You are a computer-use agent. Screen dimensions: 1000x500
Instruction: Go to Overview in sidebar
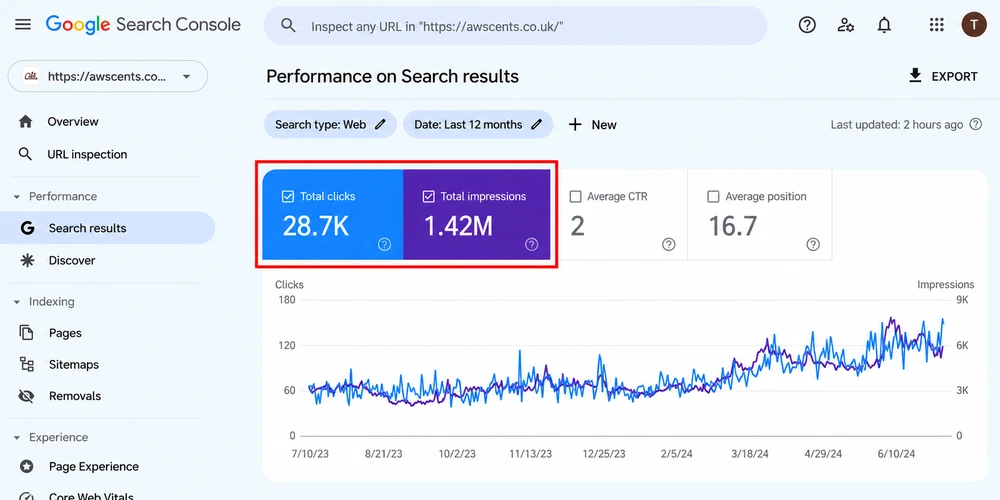point(73,122)
